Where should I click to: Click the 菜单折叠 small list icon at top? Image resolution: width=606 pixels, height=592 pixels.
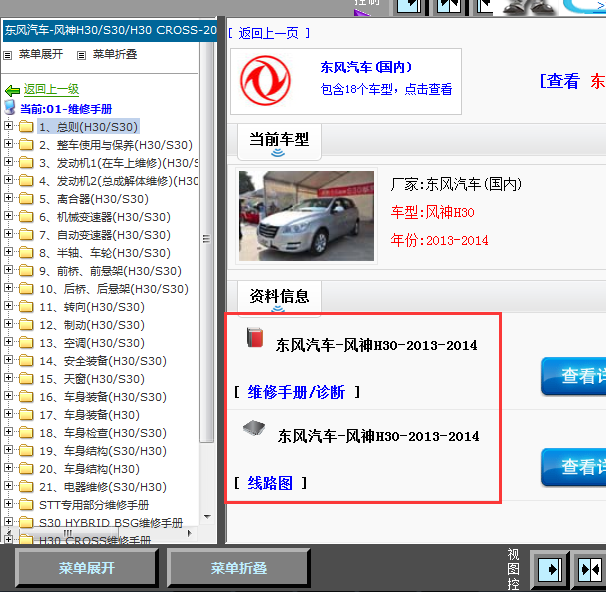[81, 55]
